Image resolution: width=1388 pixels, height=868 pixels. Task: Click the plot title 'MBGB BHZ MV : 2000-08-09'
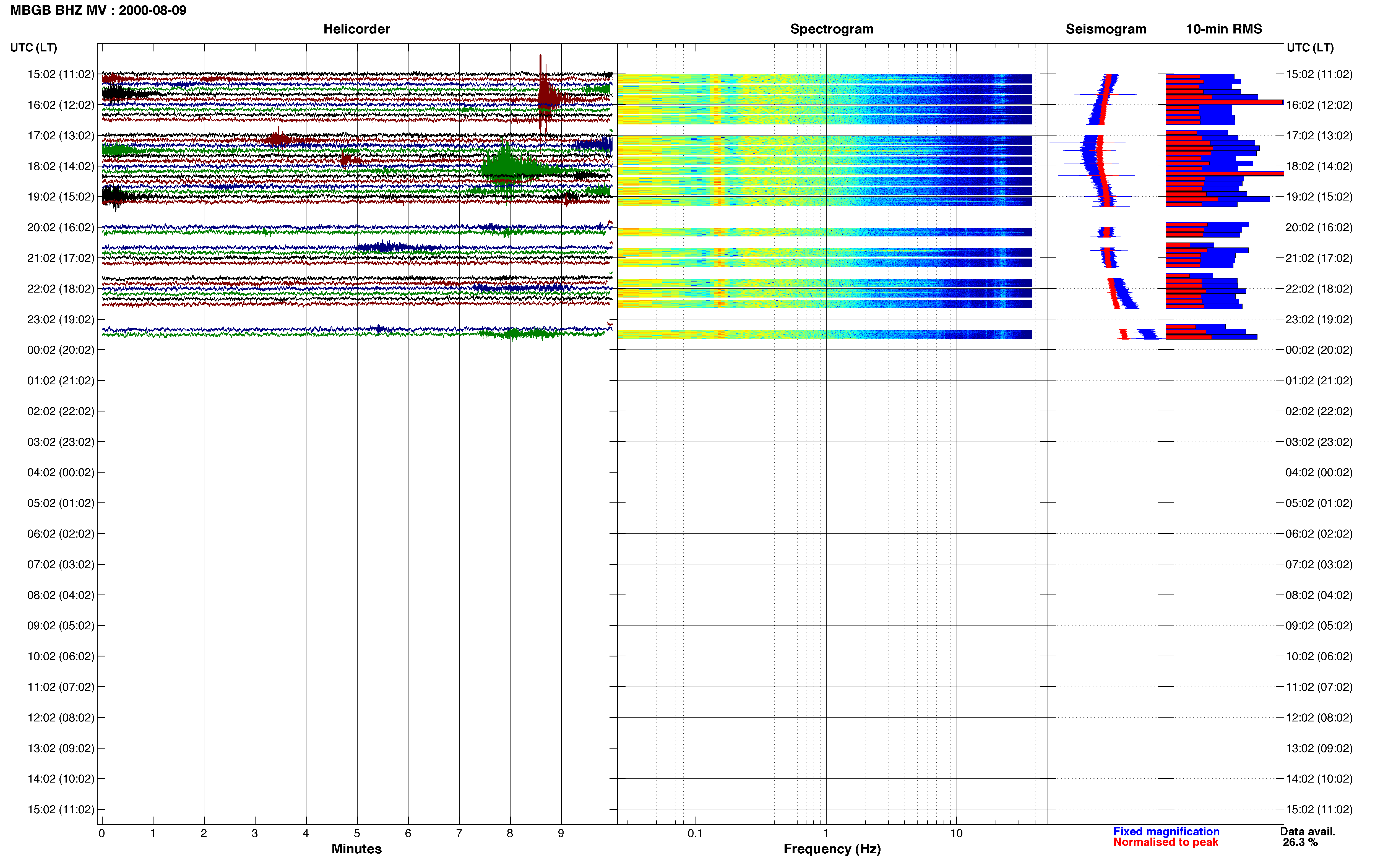click(98, 10)
